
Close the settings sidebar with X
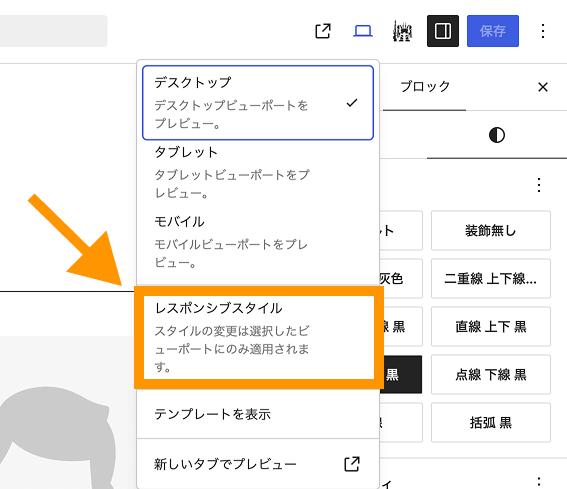pyautogui.click(x=543, y=87)
